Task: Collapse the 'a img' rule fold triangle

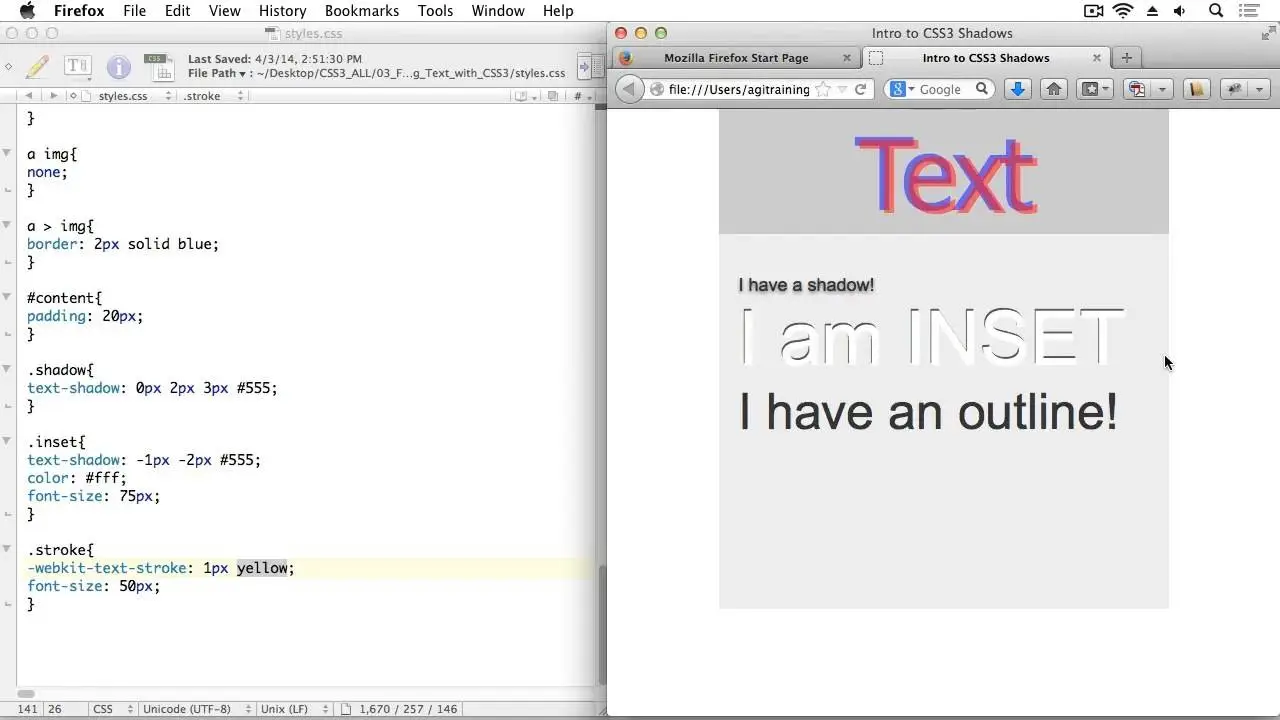Action: tap(8, 154)
